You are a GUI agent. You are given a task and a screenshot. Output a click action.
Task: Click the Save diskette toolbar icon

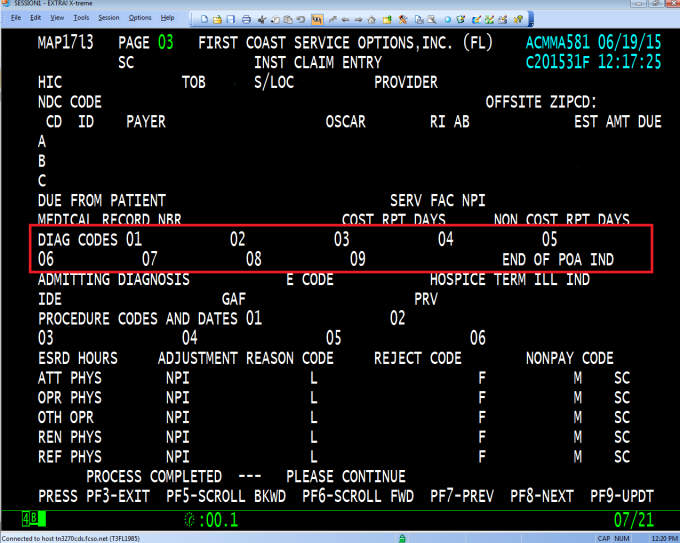click(x=231, y=18)
